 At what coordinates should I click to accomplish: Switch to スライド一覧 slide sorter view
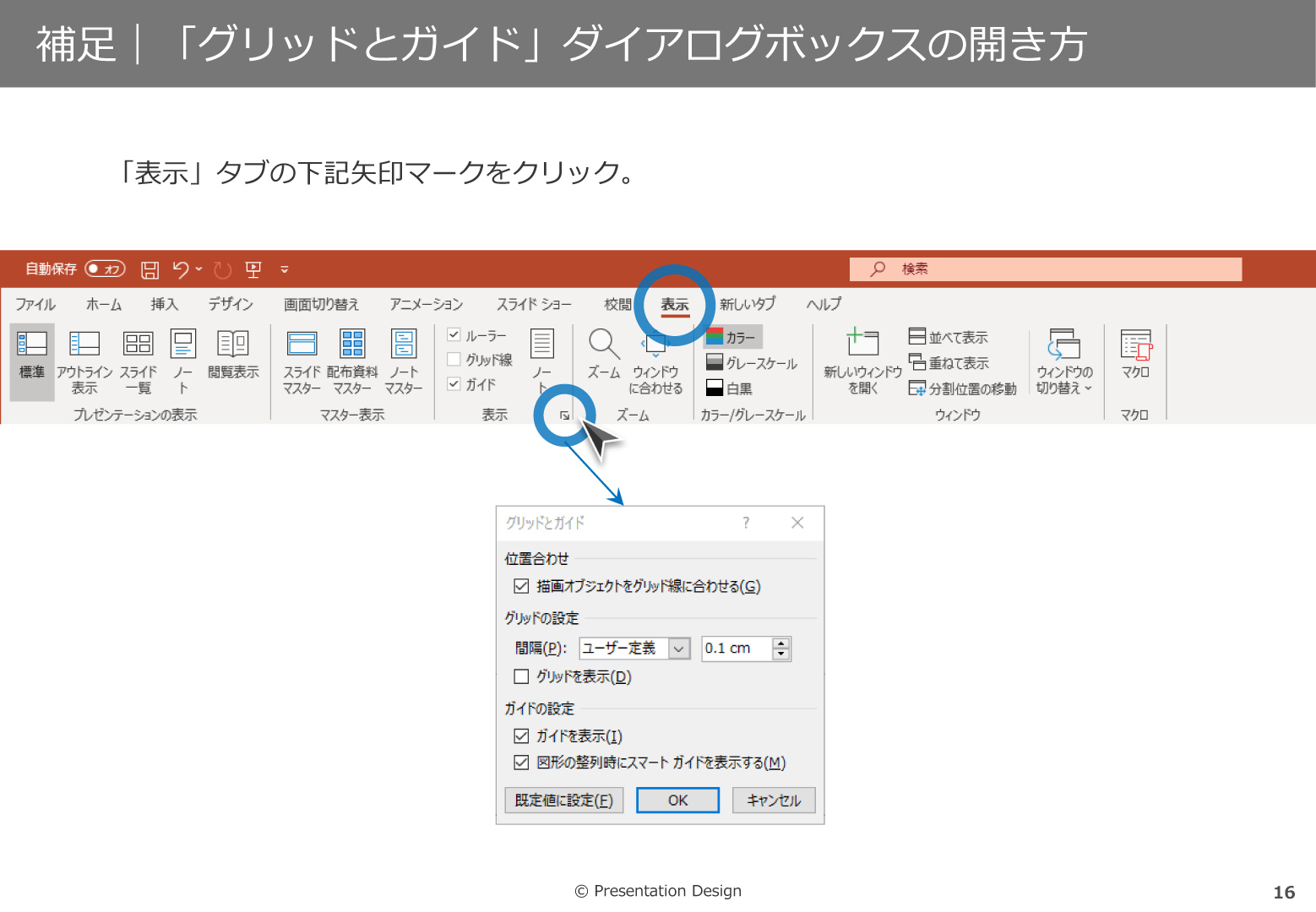click(139, 361)
